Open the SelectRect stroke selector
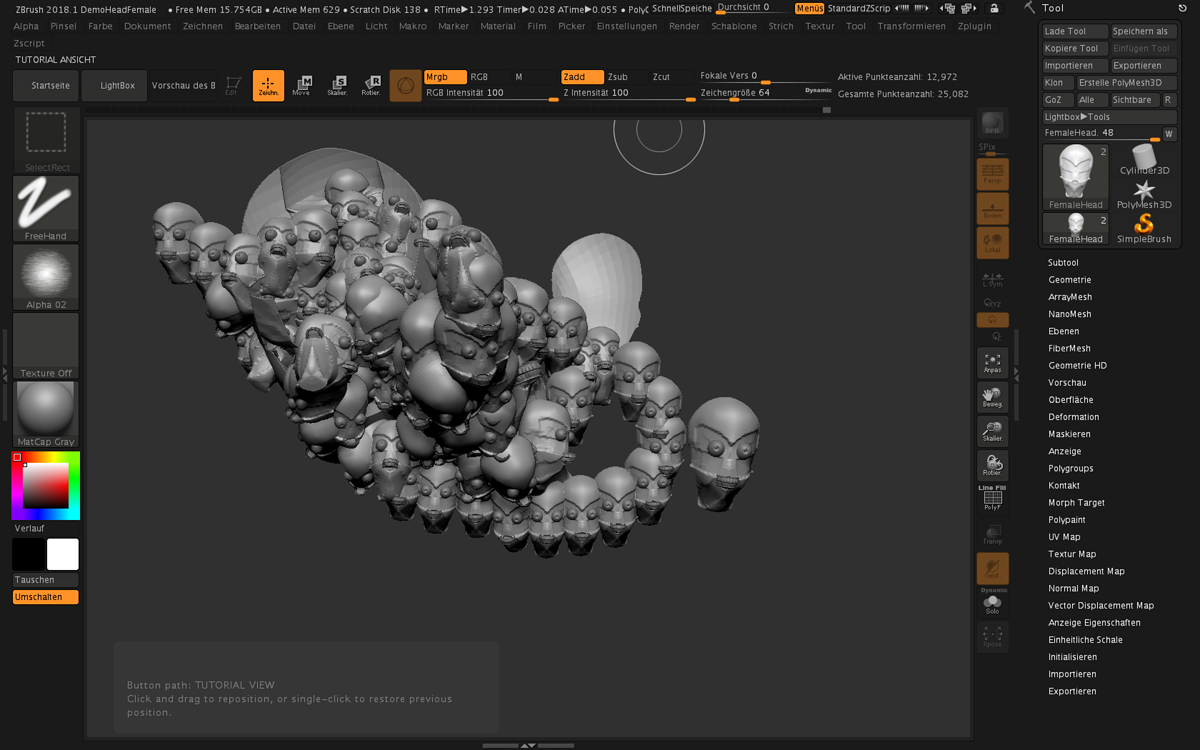1200x750 pixels. (x=46, y=140)
